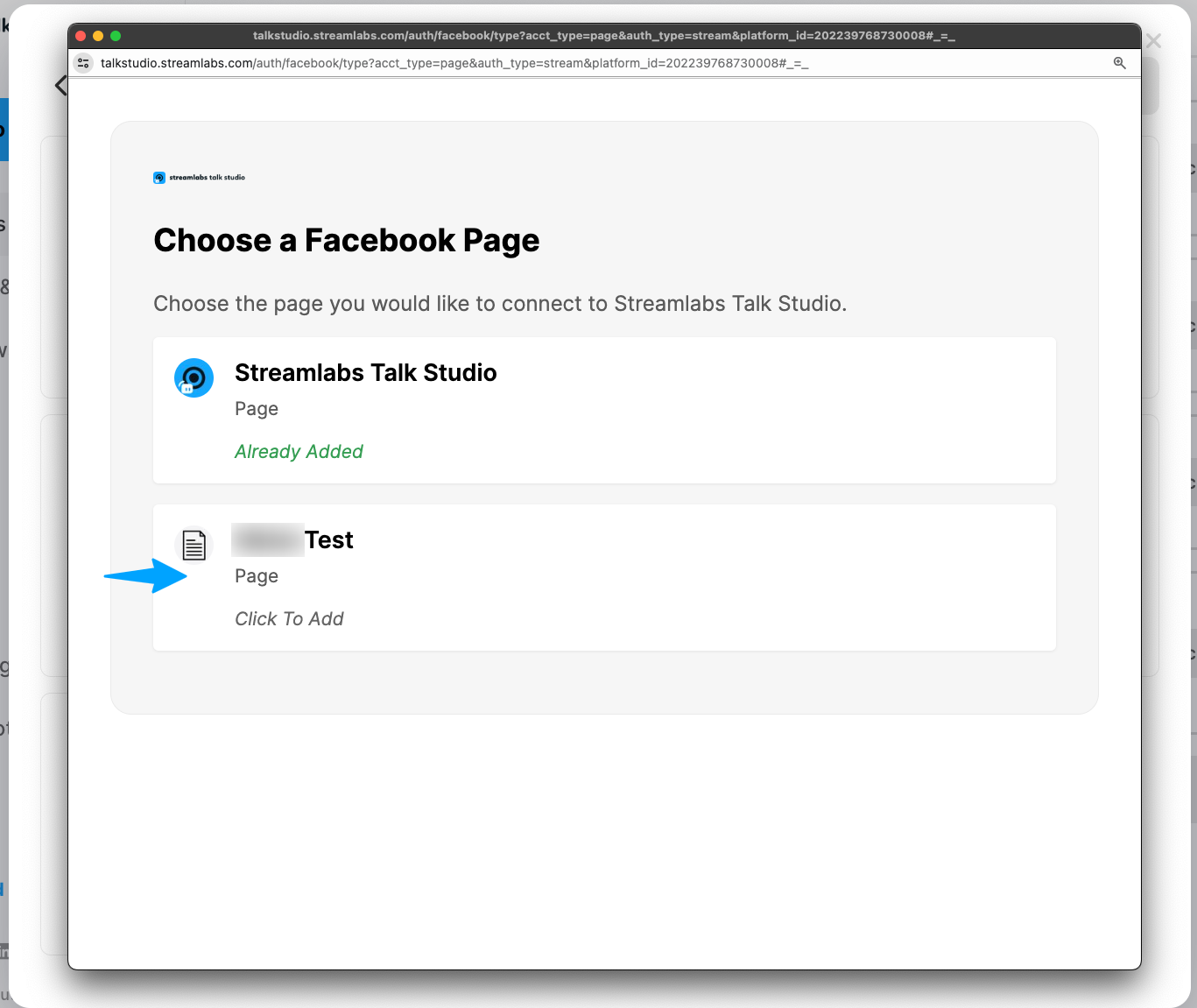1197x1008 pixels.
Task: Click the green "Already Added" label
Action: coord(299,452)
